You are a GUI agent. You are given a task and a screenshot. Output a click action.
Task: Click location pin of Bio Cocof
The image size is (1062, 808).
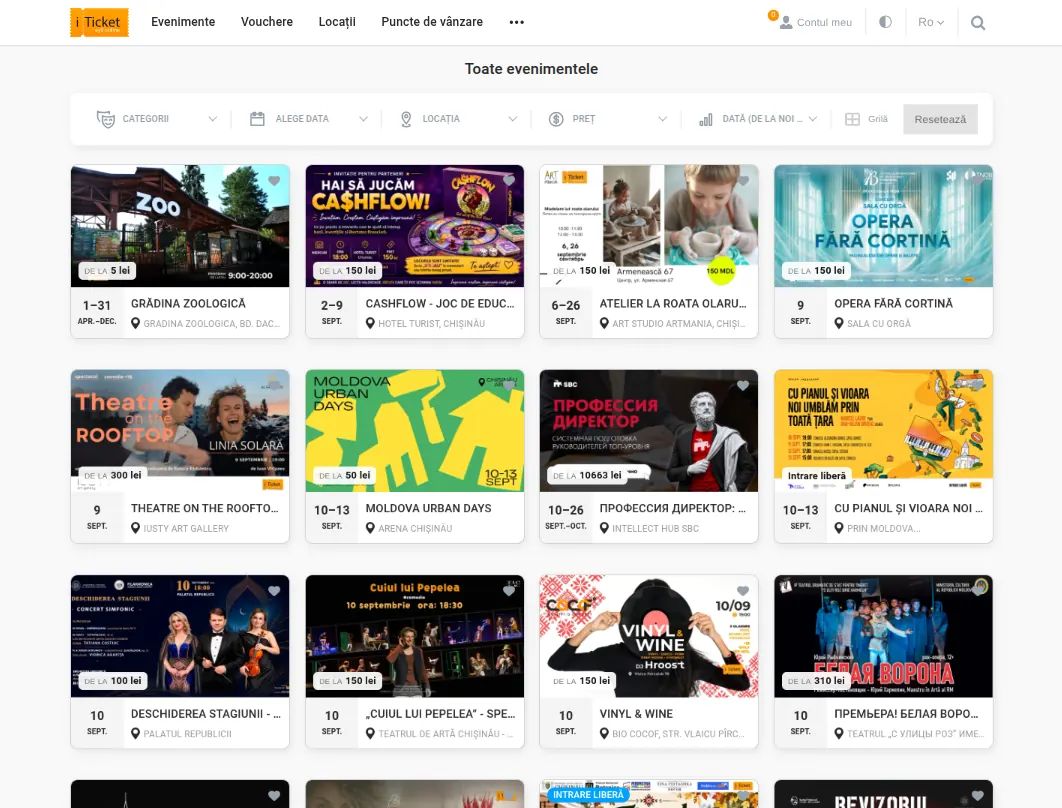(604, 733)
